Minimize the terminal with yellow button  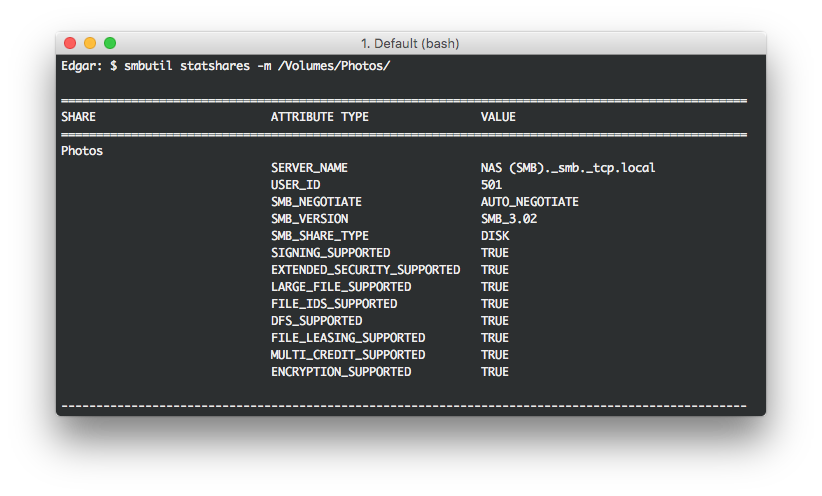(90, 43)
